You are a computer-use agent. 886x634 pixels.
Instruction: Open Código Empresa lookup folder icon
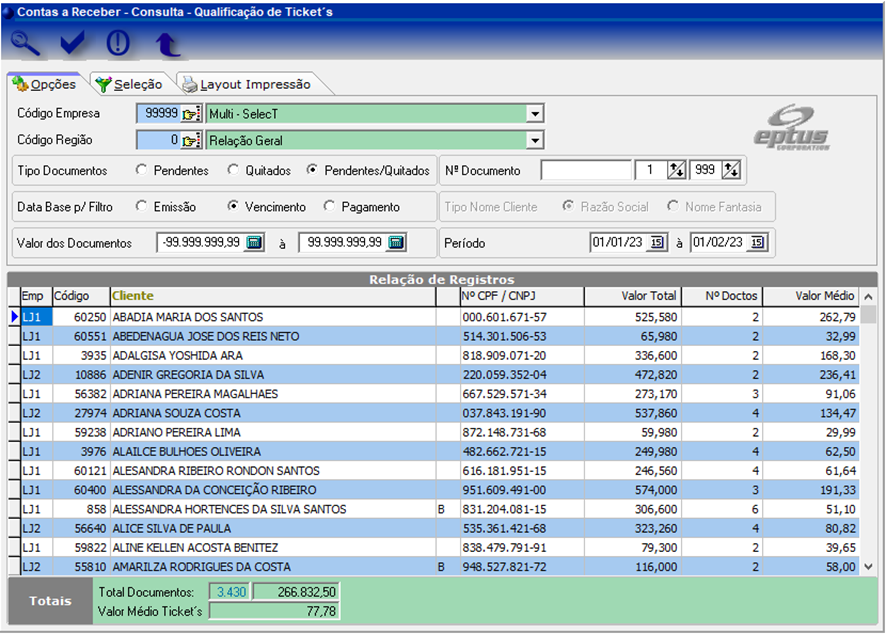coord(192,114)
